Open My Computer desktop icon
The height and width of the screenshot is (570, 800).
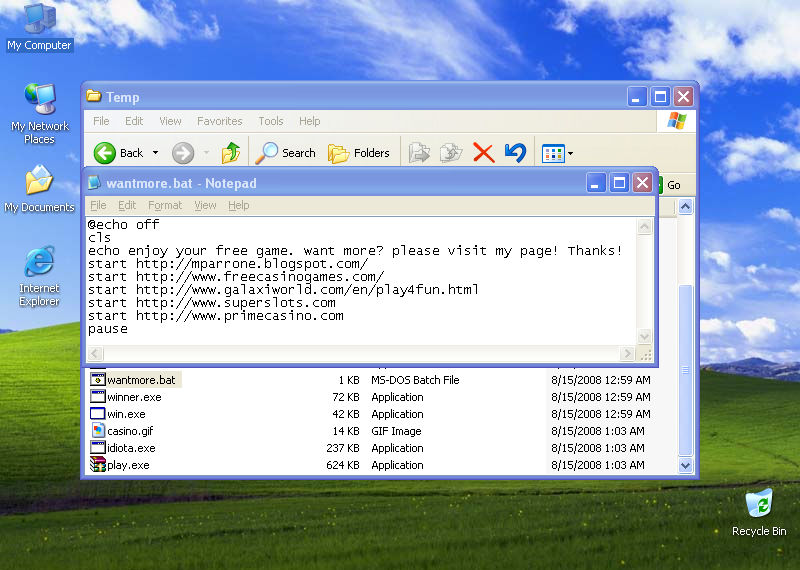pyautogui.click(x=40, y=27)
